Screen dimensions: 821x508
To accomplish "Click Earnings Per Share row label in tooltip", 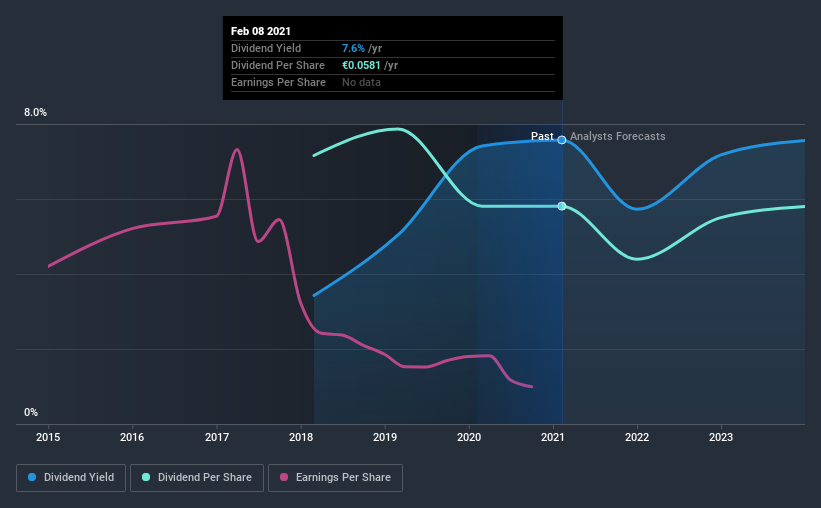I will pyautogui.click(x=279, y=82).
